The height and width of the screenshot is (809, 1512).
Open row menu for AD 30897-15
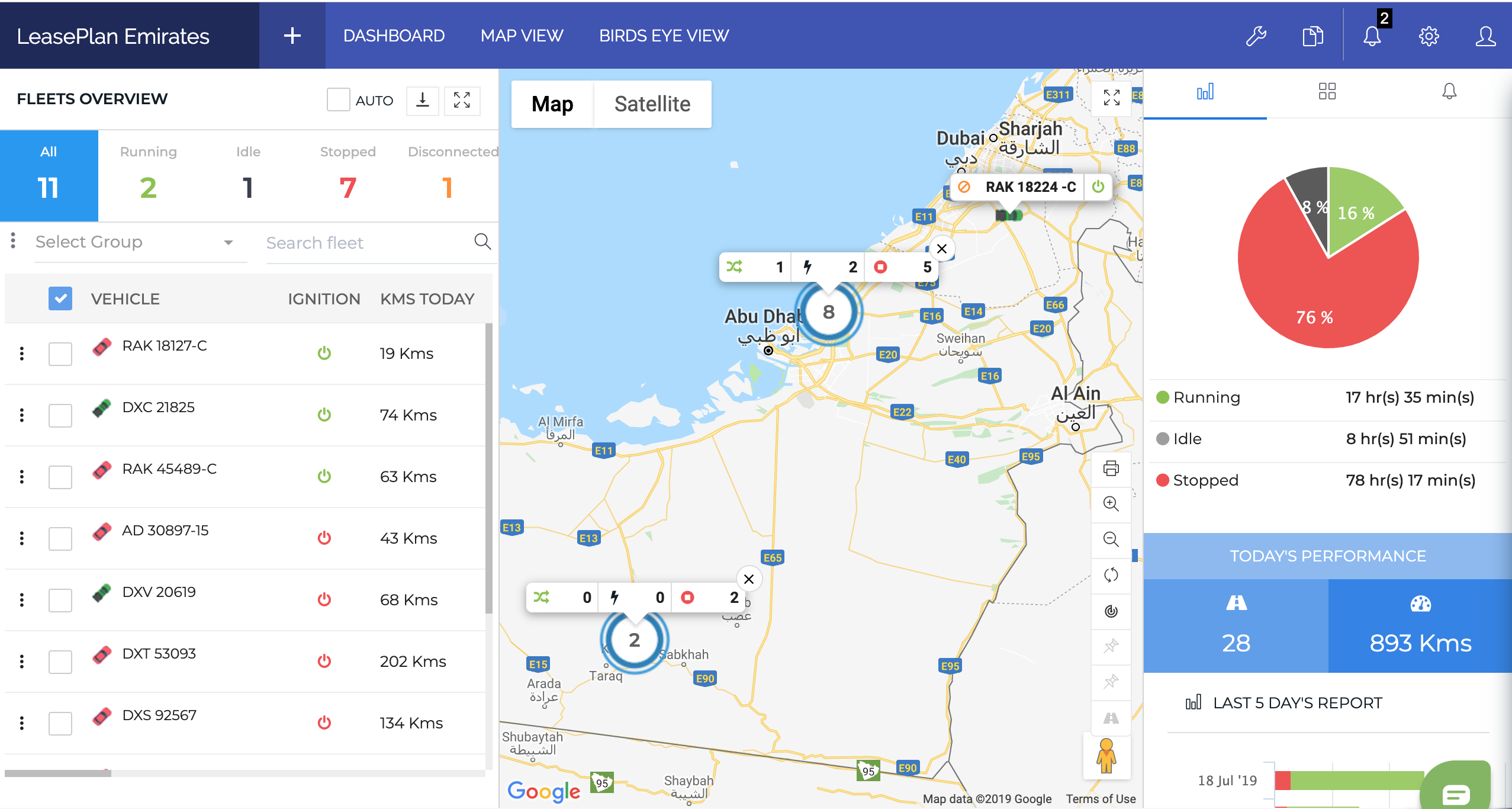[22, 538]
